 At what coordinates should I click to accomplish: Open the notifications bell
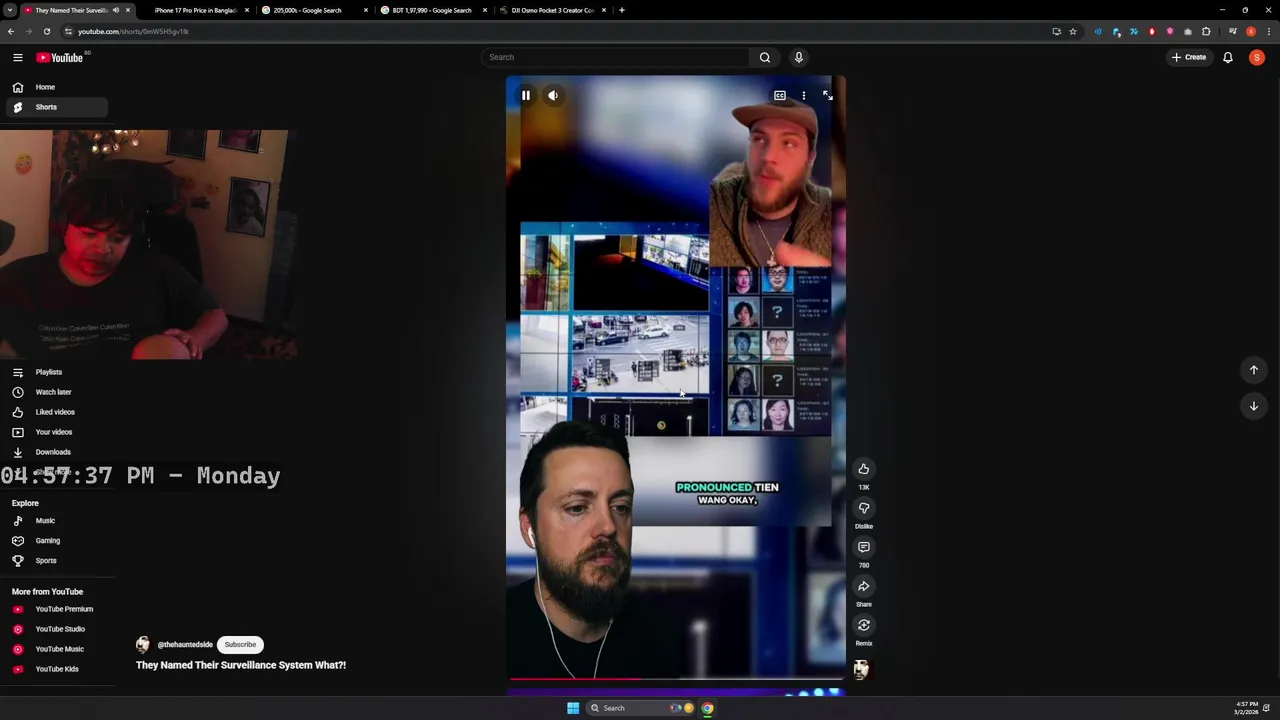[x=1228, y=57]
